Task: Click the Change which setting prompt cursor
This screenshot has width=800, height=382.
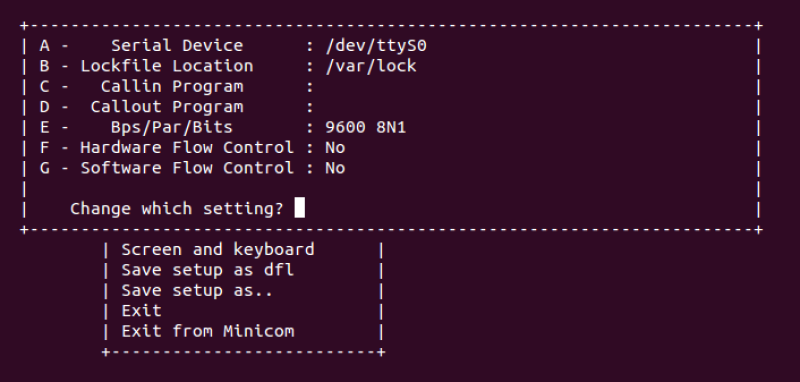Action: [300, 208]
